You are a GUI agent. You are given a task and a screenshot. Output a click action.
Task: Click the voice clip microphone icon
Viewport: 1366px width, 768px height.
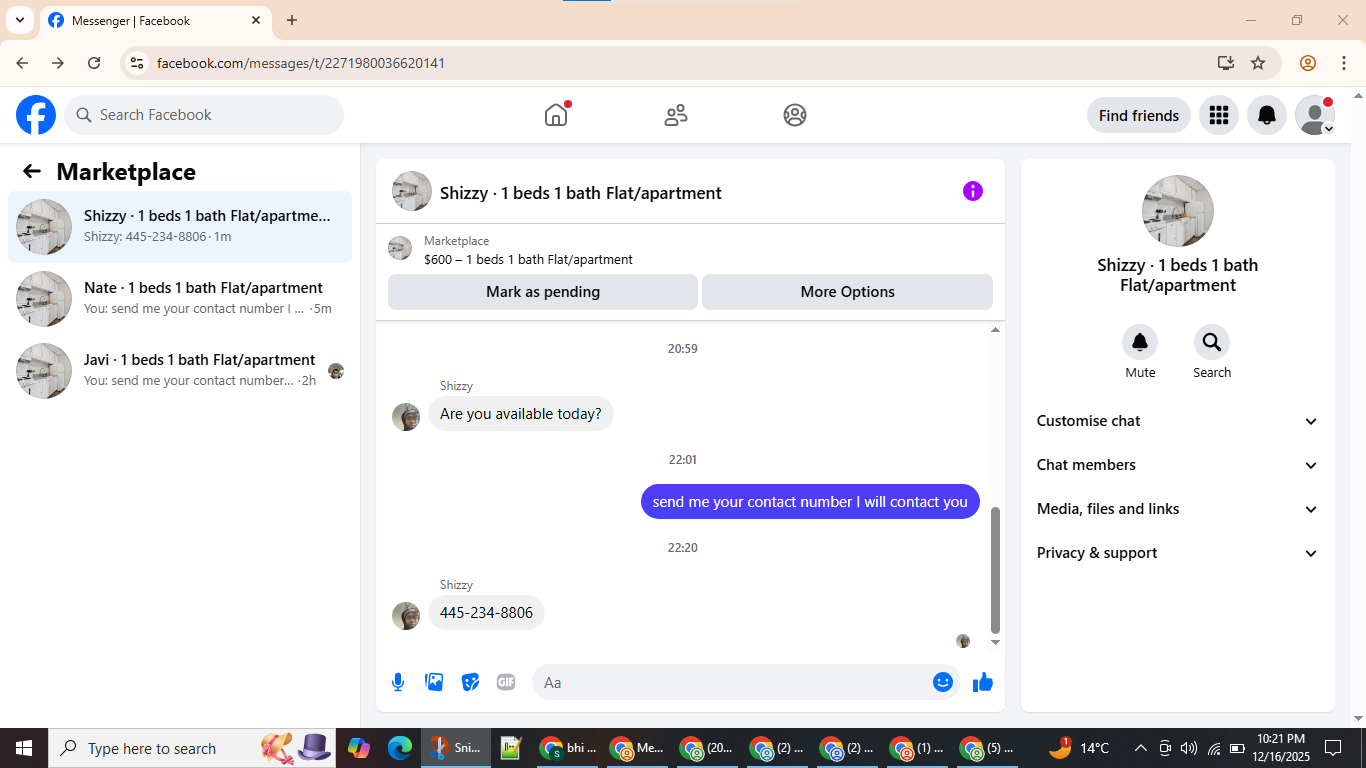click(x=398, y=682)
